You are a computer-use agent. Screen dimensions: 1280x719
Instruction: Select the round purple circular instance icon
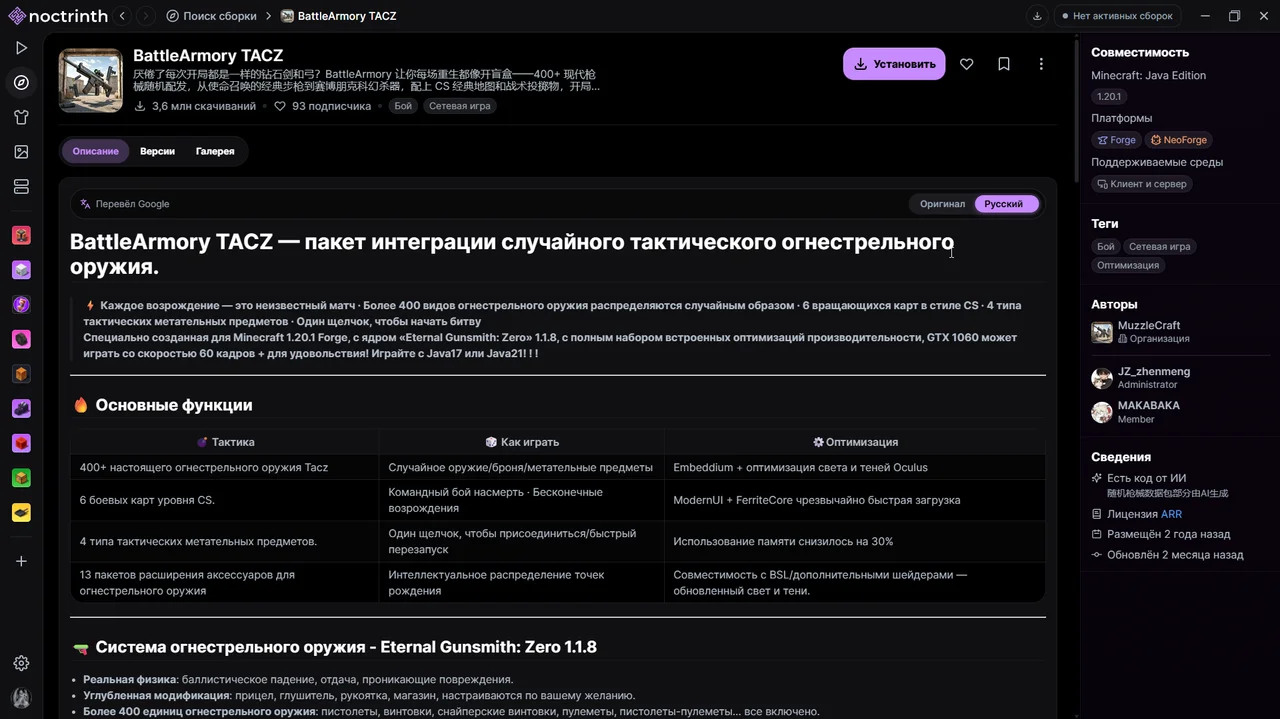pos(21,305)
